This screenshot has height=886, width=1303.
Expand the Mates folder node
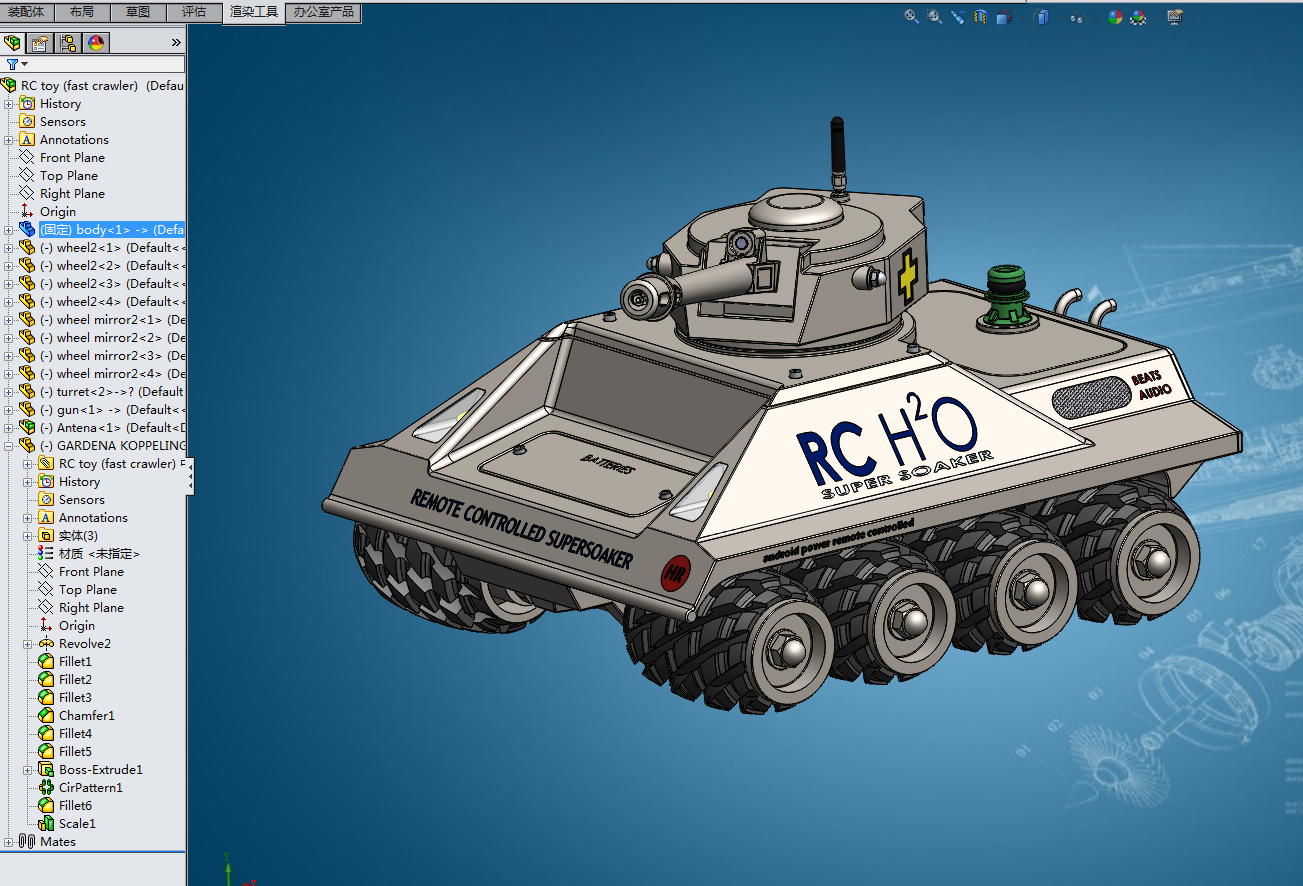click(x=8, y=842)
